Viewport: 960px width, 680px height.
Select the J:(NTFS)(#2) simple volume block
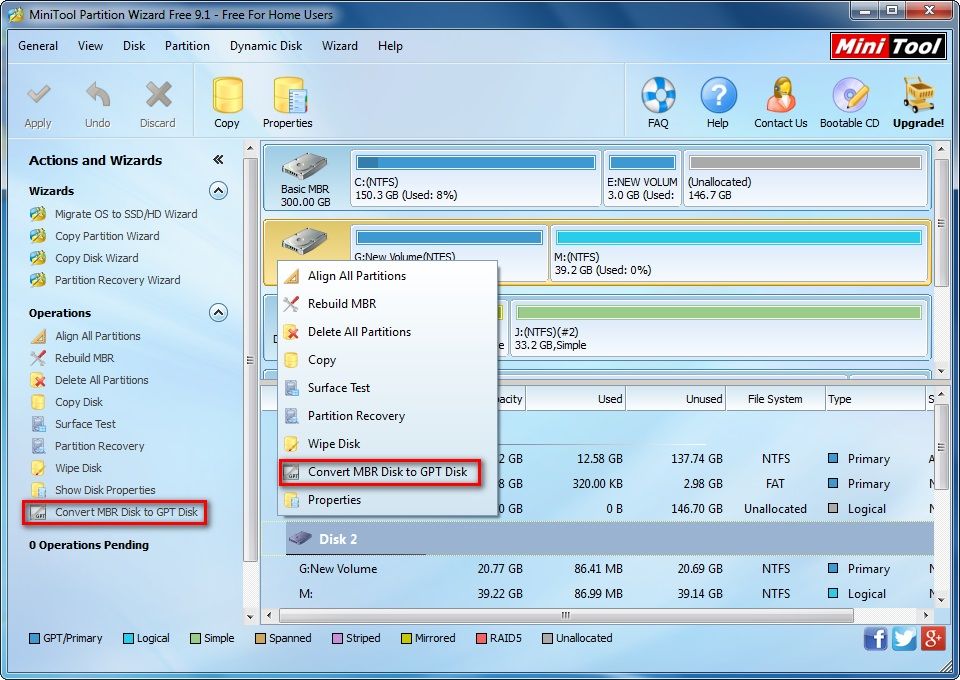point(719,329)
